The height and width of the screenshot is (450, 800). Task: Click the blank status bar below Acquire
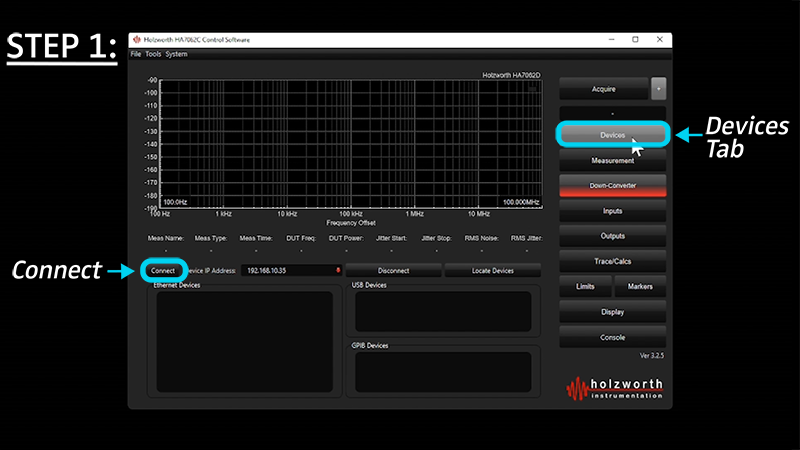tap(612, 113)
